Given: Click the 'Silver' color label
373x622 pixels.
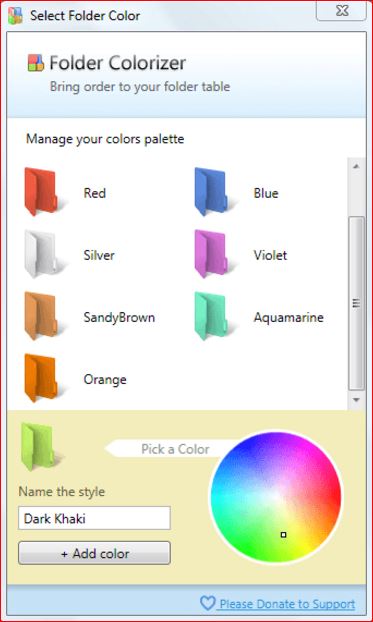Looking at the screenshot, I should 99,255.
